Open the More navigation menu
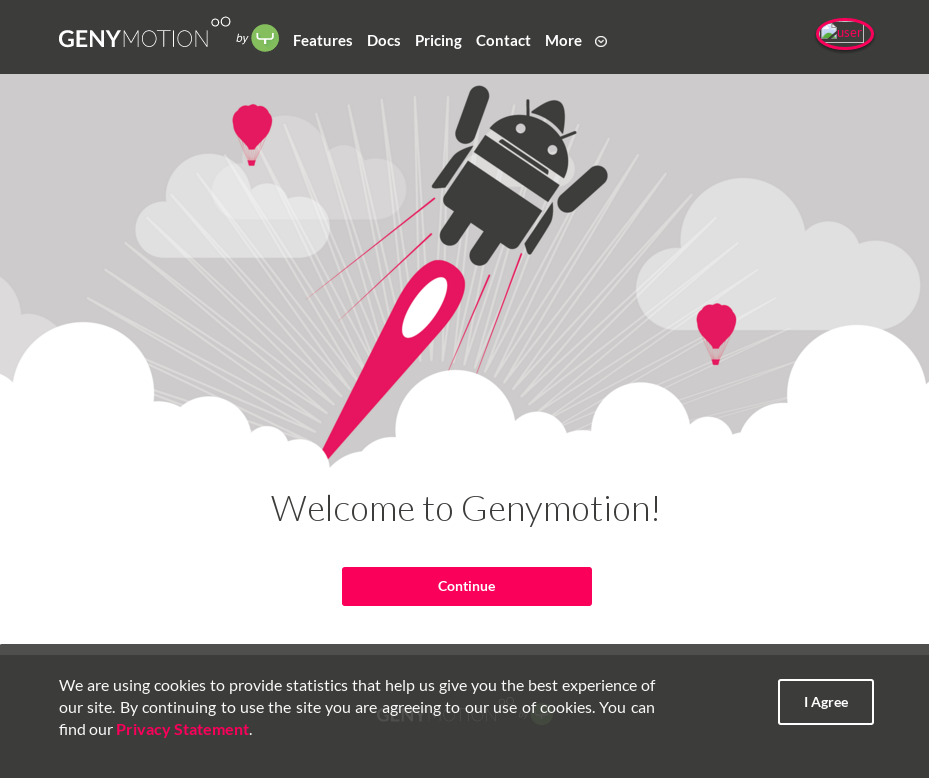929x778 pixels. [563, 41]
